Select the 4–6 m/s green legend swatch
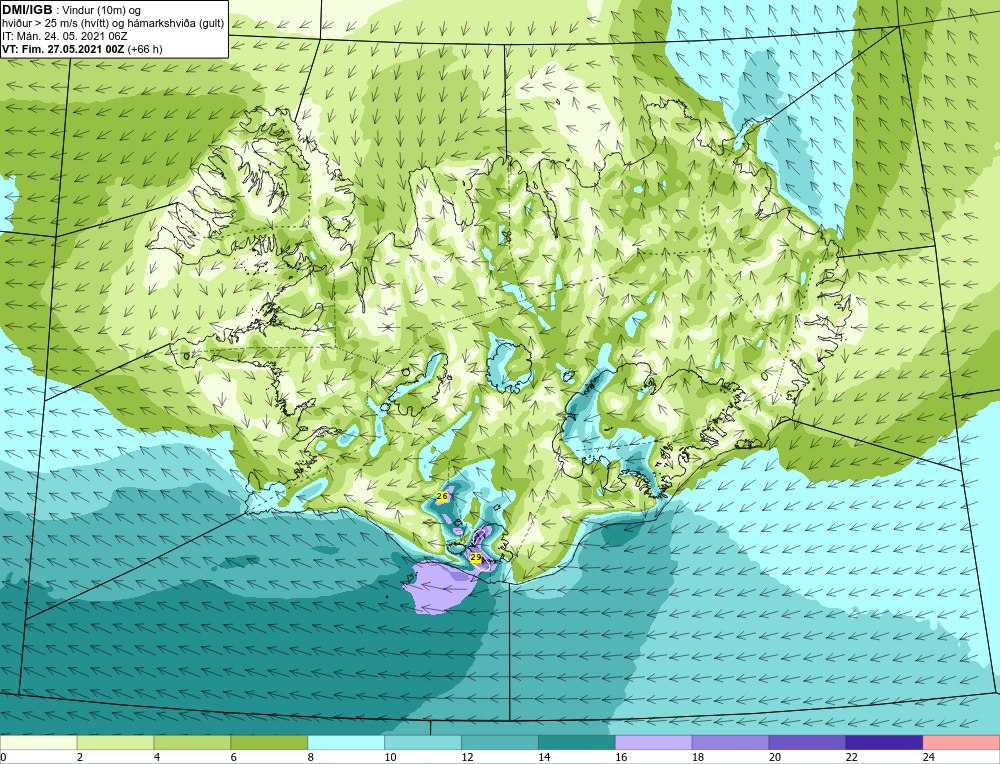 click(192, 742)
